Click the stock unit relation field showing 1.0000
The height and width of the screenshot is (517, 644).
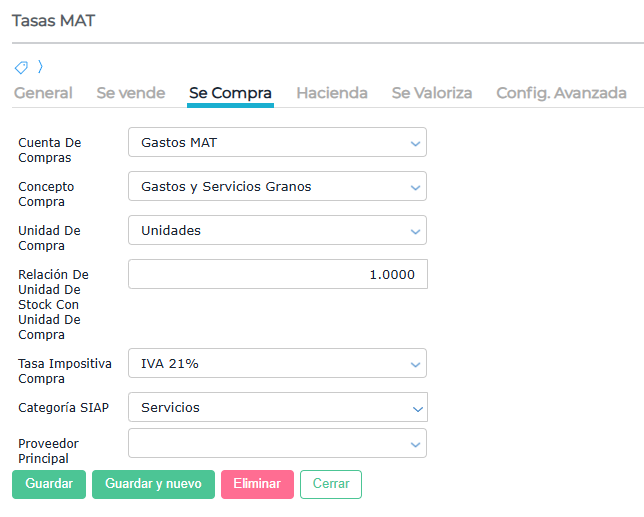click(277, 275)
